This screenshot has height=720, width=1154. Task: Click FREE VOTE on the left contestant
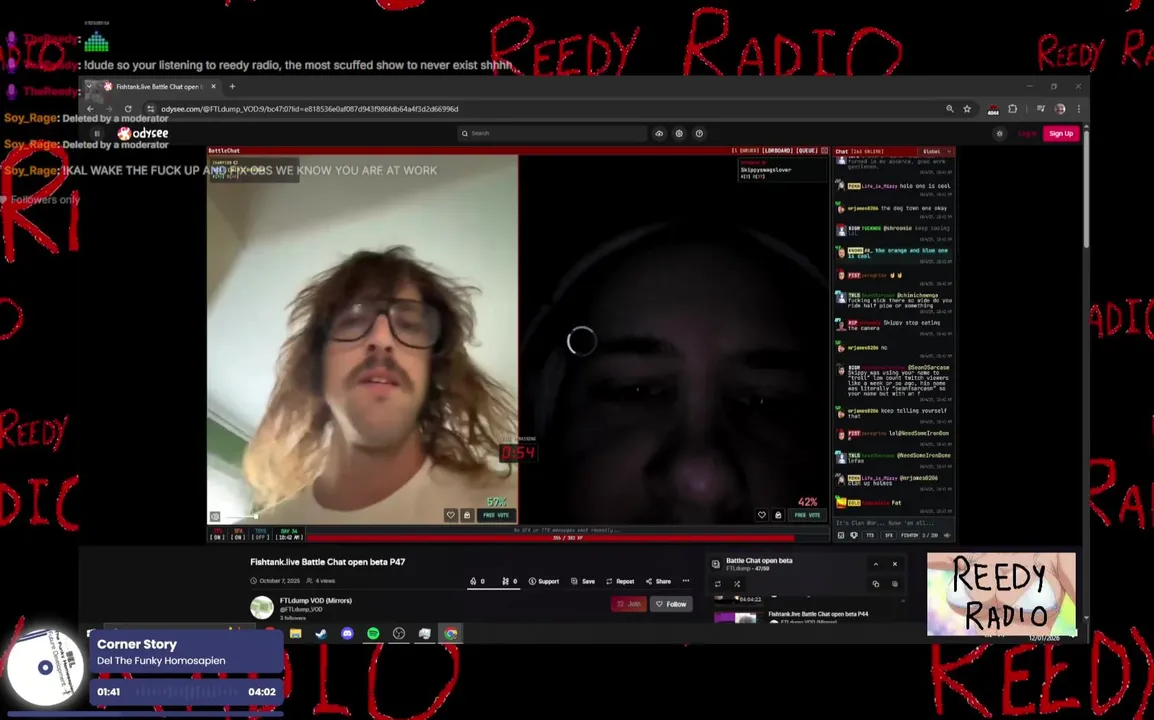[496, 515]
